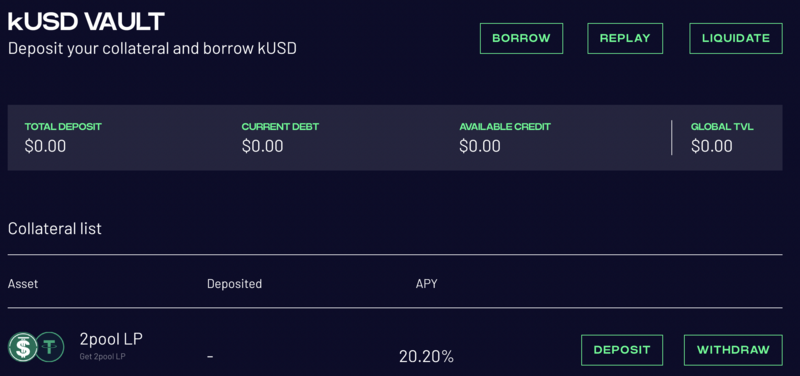800x376 pixels.
Task: Open the REPLAY action
Action: (x=625, y=38)
